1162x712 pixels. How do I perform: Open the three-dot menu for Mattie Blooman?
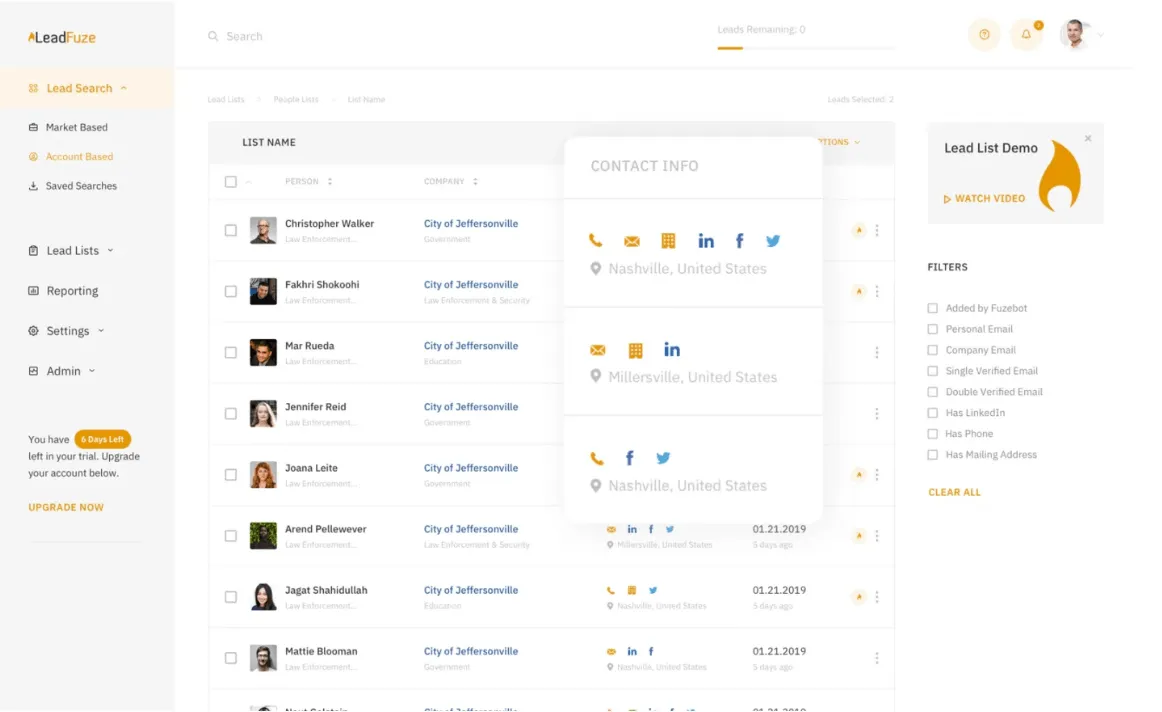pyautogui.click(x=877, y=658)
